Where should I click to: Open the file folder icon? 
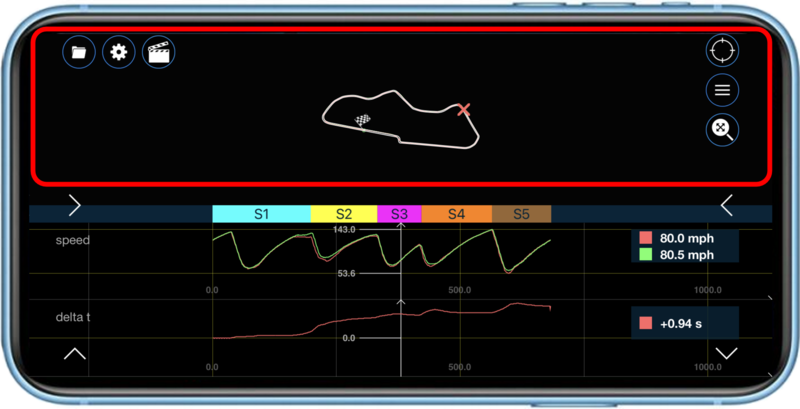click(x=79, y=52)
